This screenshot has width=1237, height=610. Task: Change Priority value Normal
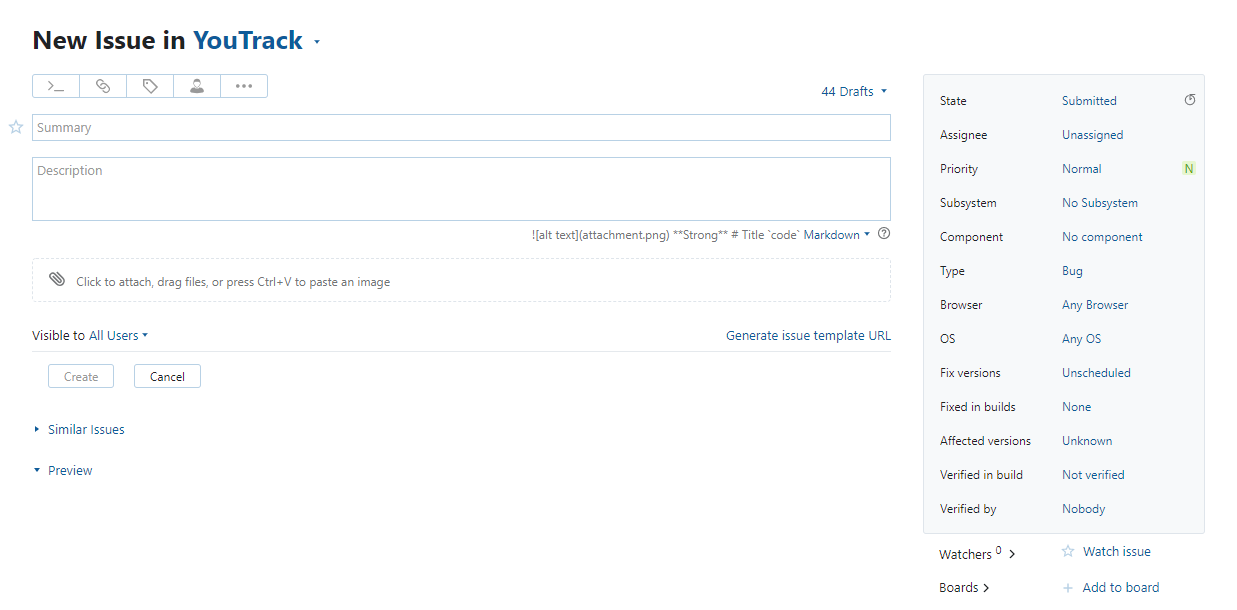(1081, 169)
